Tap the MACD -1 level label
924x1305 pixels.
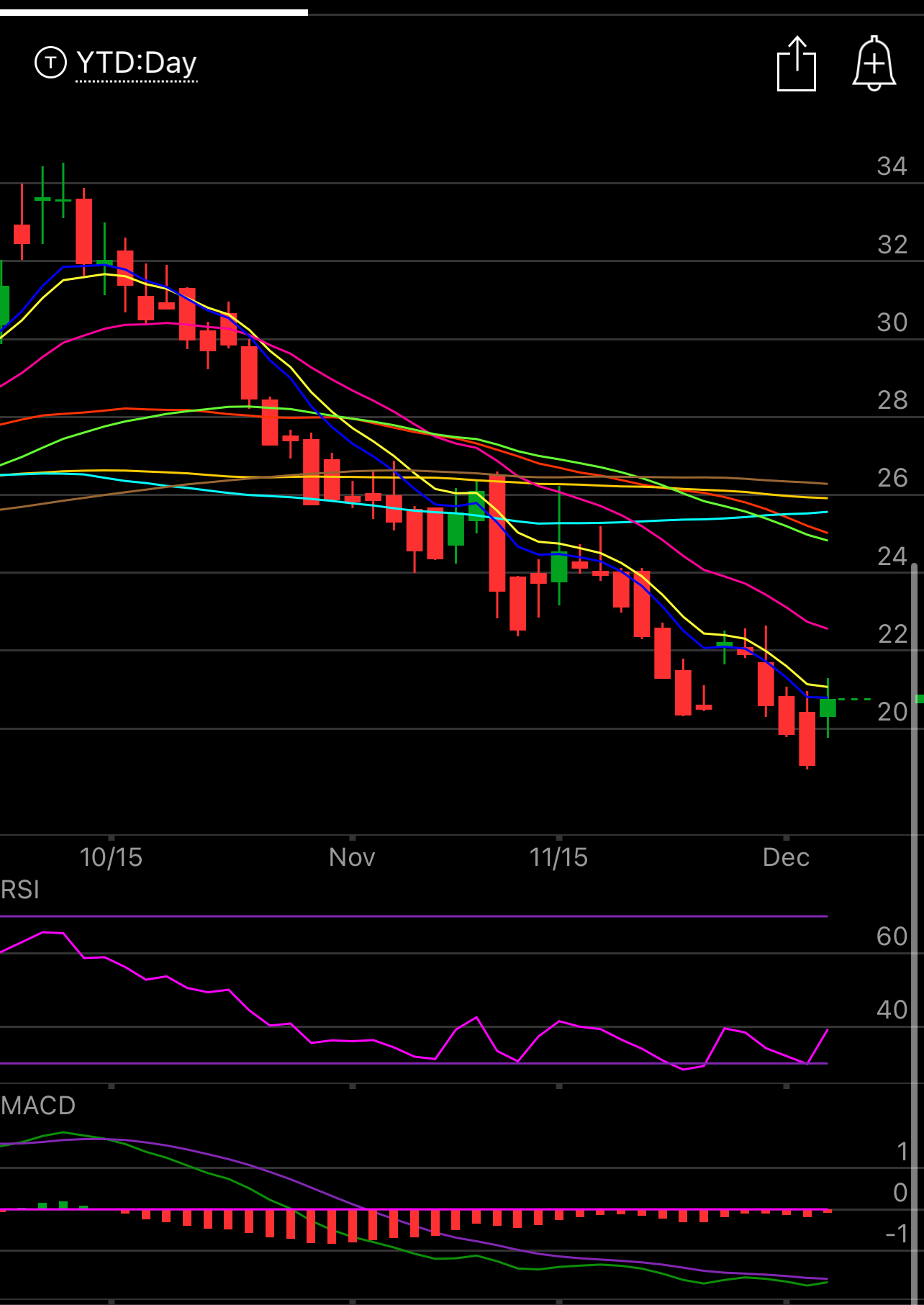point(897,1234)
